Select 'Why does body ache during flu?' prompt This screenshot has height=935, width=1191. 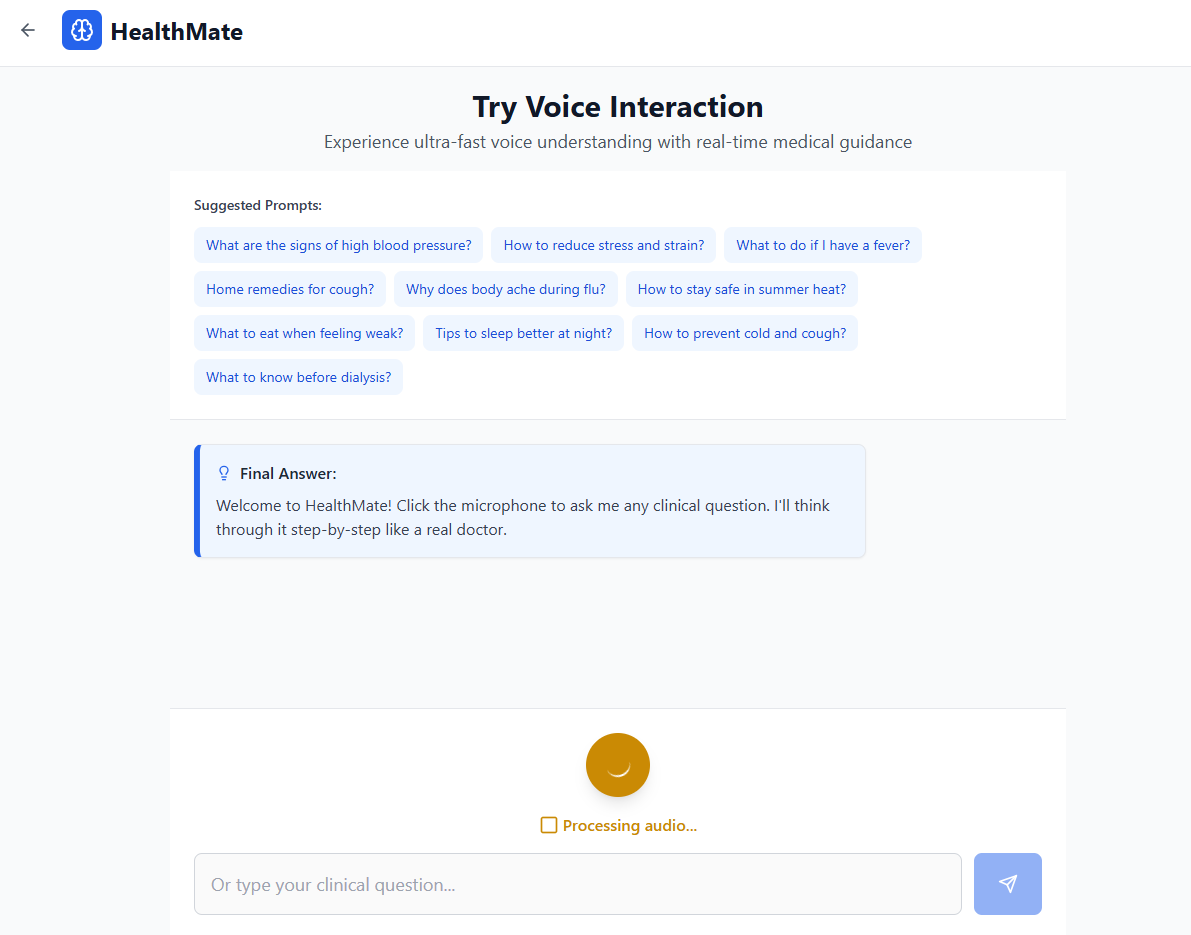click(506, 289)
